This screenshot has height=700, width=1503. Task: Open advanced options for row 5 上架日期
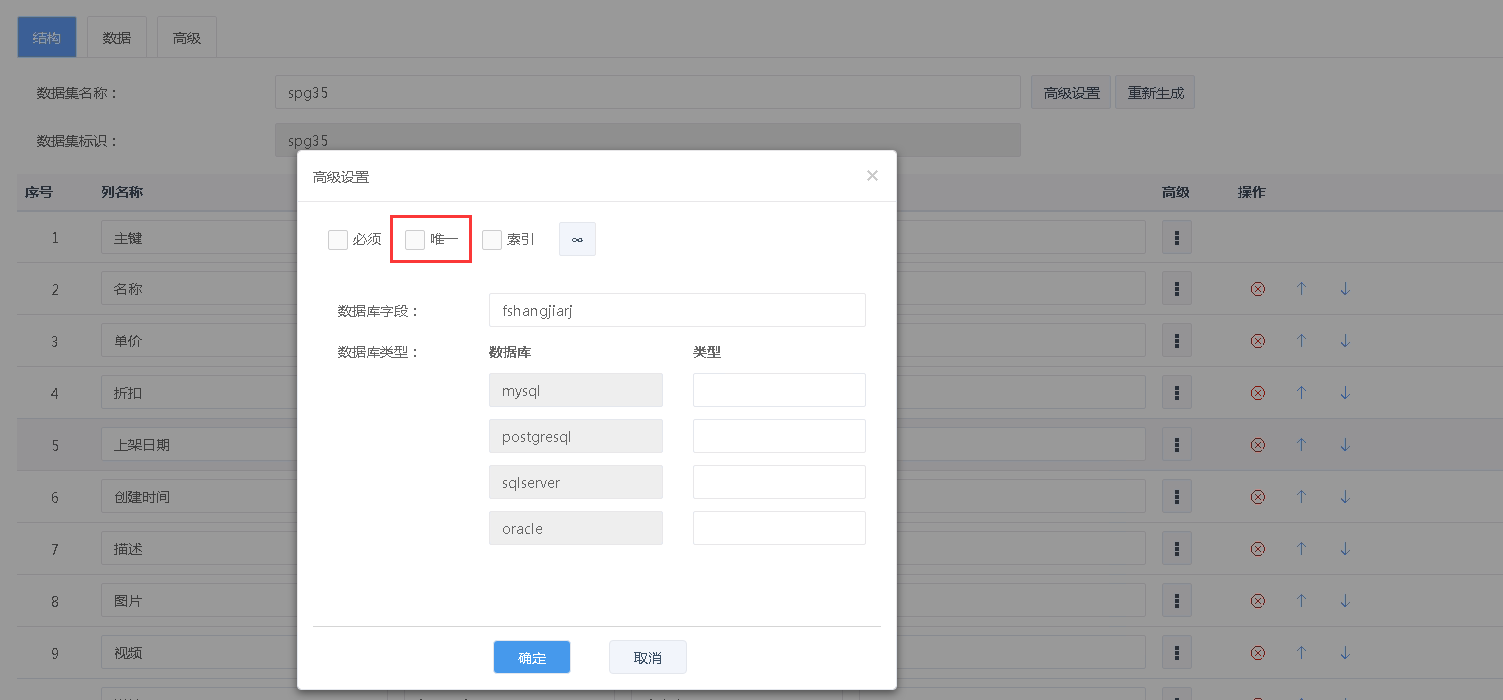(1177, 445)
